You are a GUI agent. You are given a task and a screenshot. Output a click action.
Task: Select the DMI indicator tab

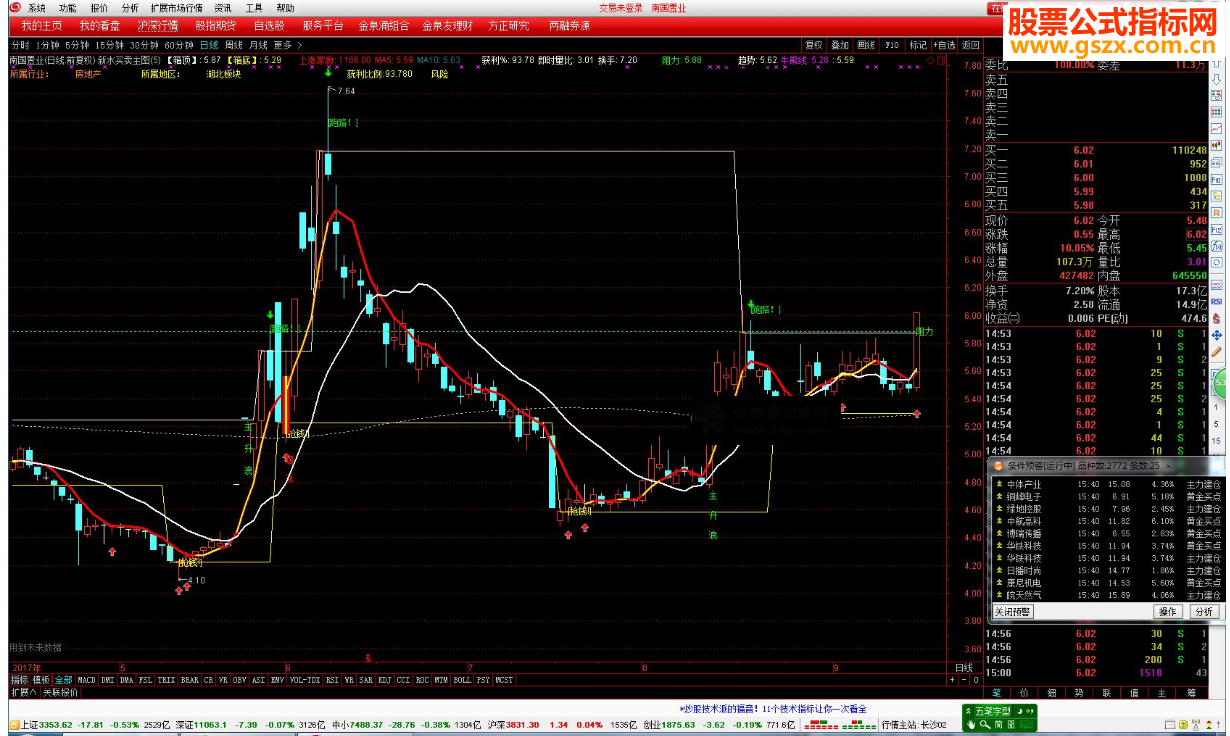[107, 680]
